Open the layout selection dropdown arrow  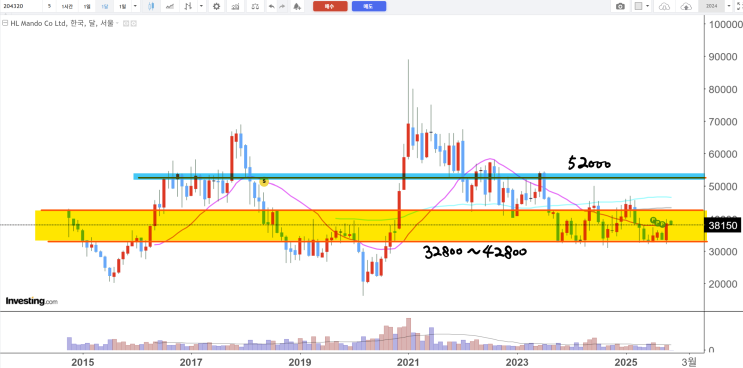coord(647,6)
